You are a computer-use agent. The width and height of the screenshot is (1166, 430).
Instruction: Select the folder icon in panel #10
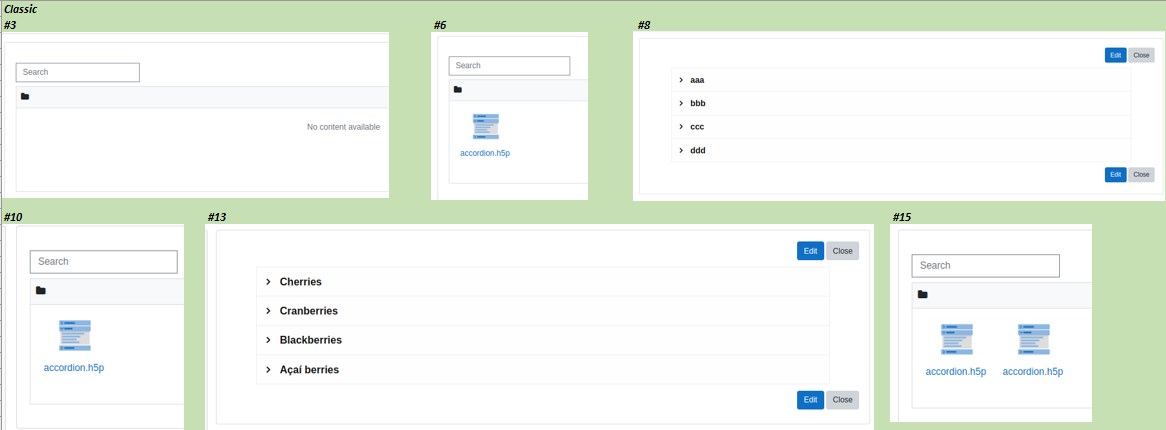coord(41,291)
